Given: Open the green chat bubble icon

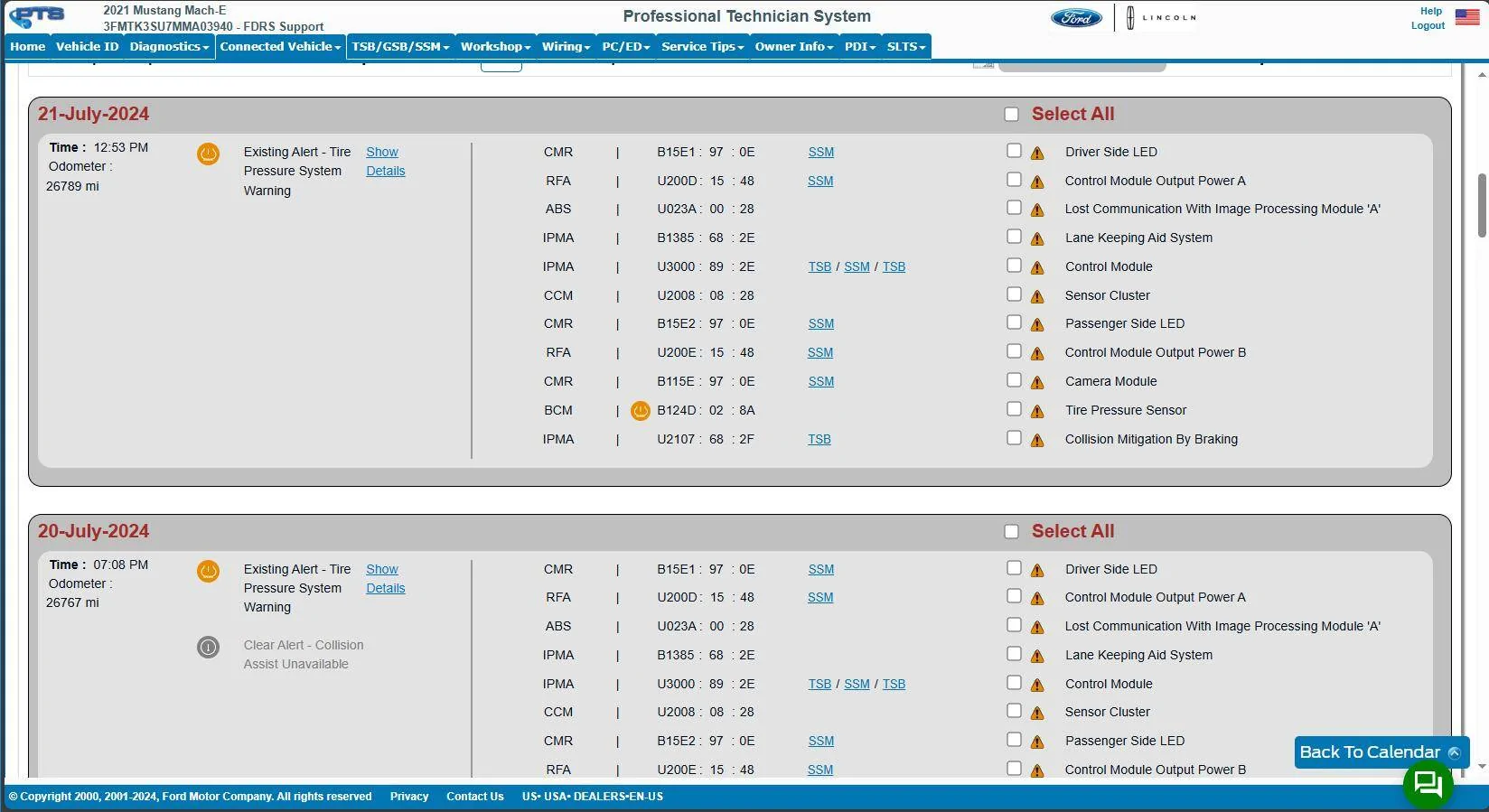Looking at the screenshot, I should (1428, 783).
